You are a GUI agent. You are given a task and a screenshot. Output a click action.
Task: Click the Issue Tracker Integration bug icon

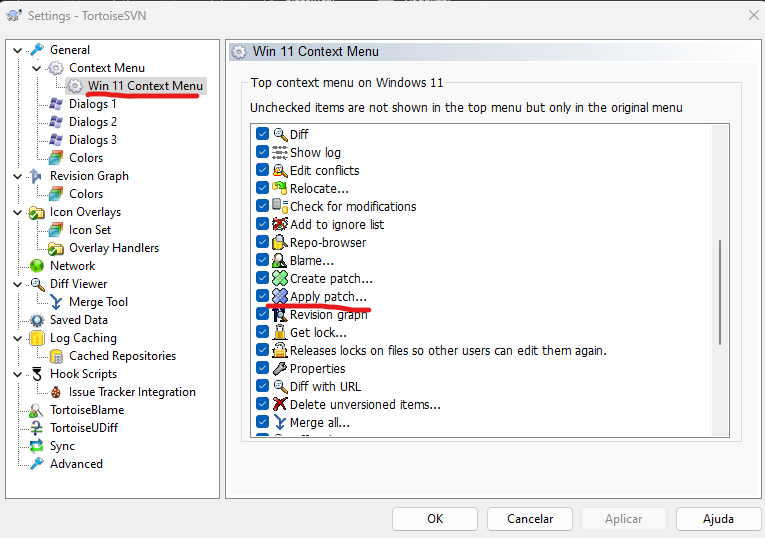click(56, 392)
